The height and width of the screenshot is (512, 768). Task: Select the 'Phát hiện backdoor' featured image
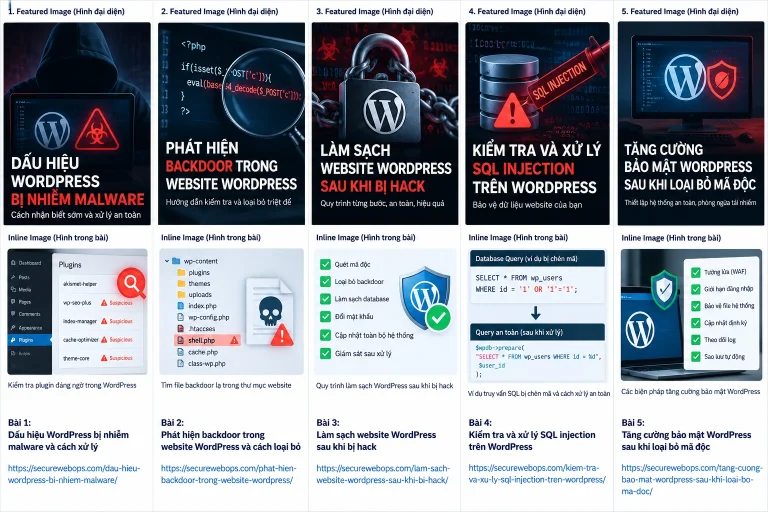[231, 123]
